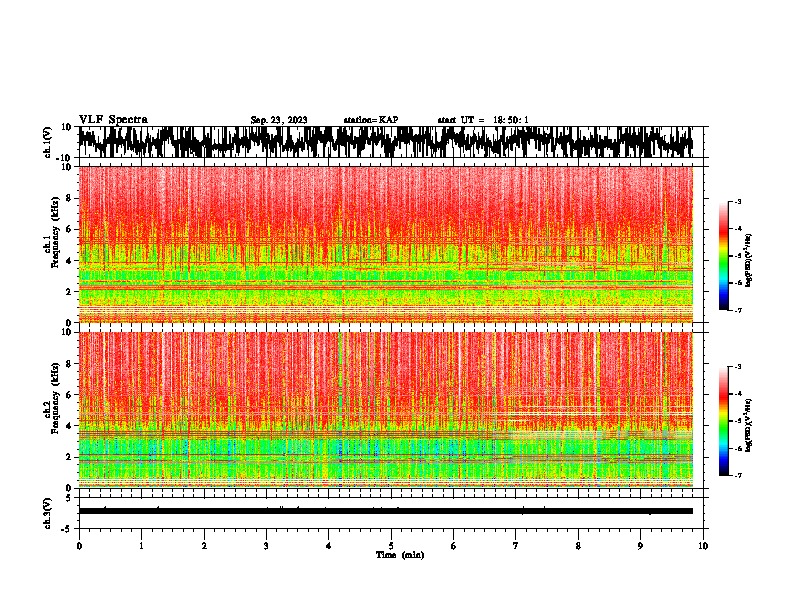Screen dimensions: 792x612
Task: Click the ch.1 colorbar "-7" value label
Action: coord(737,310)
